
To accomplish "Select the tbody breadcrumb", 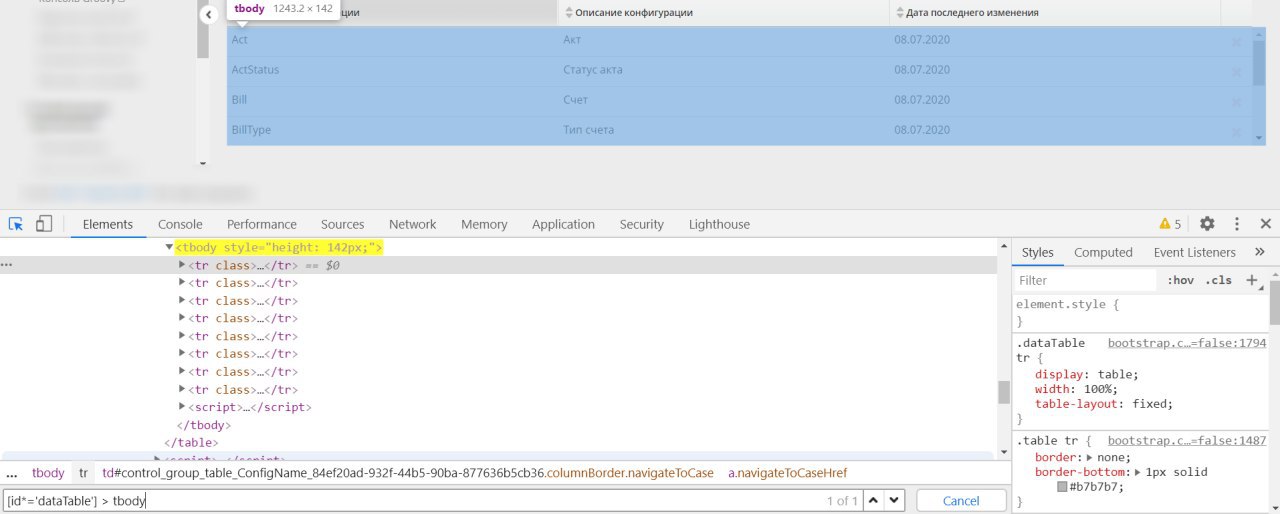I will [48, 473].
